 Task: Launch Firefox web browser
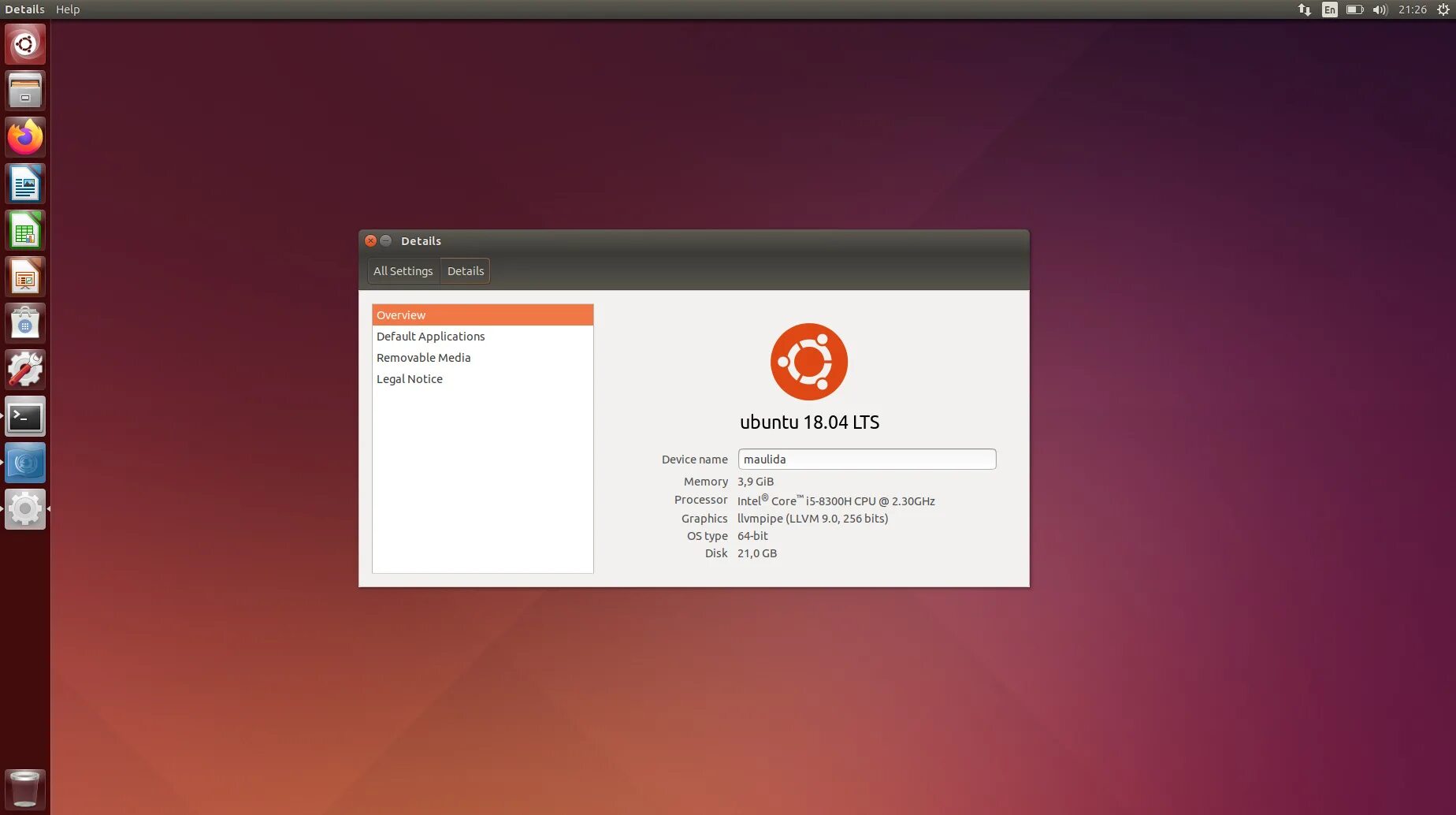coord(25,137)
